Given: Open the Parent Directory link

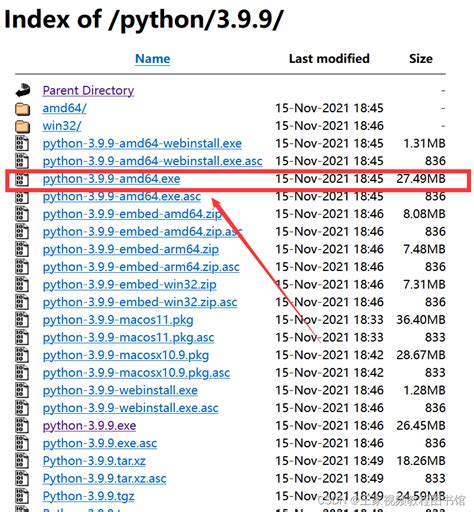Looking at the screenshot, I should (x=88, y=91).
